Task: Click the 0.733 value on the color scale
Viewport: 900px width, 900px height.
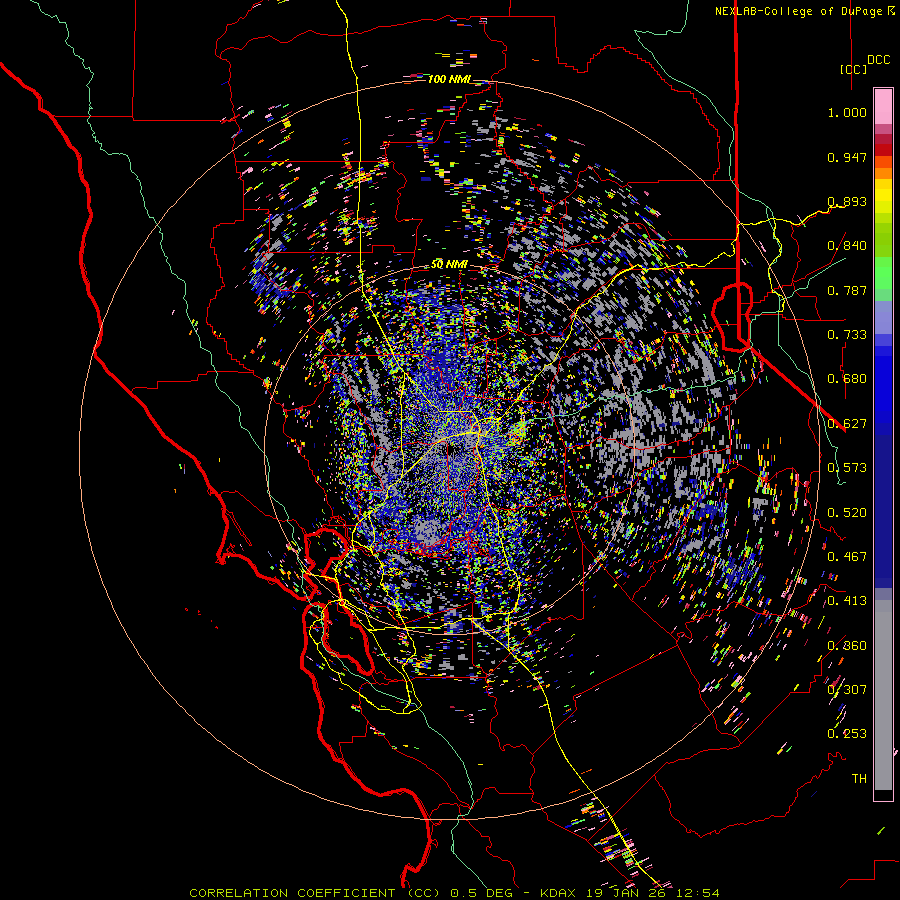Action: 847,335
